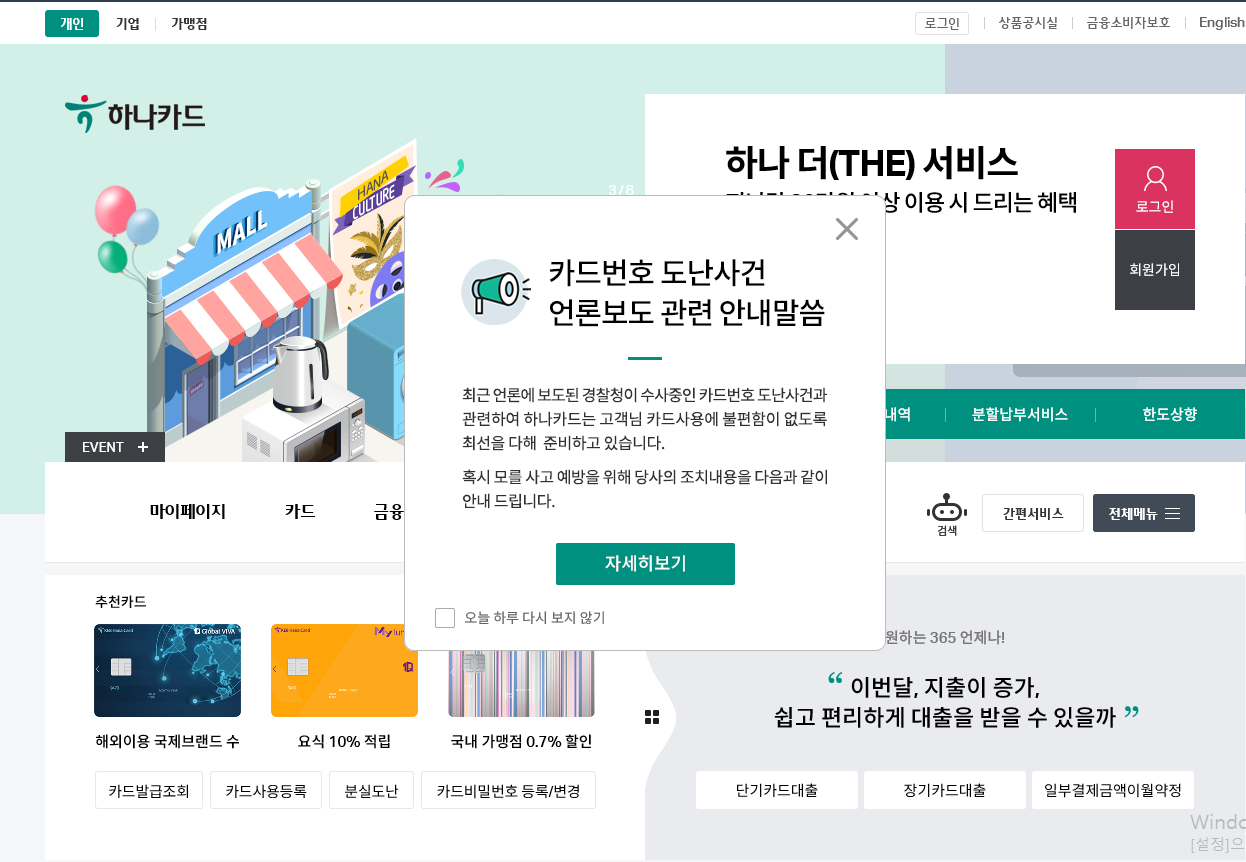
Task: Click 카드사용등록 button
Action: [x=266, y=790]
